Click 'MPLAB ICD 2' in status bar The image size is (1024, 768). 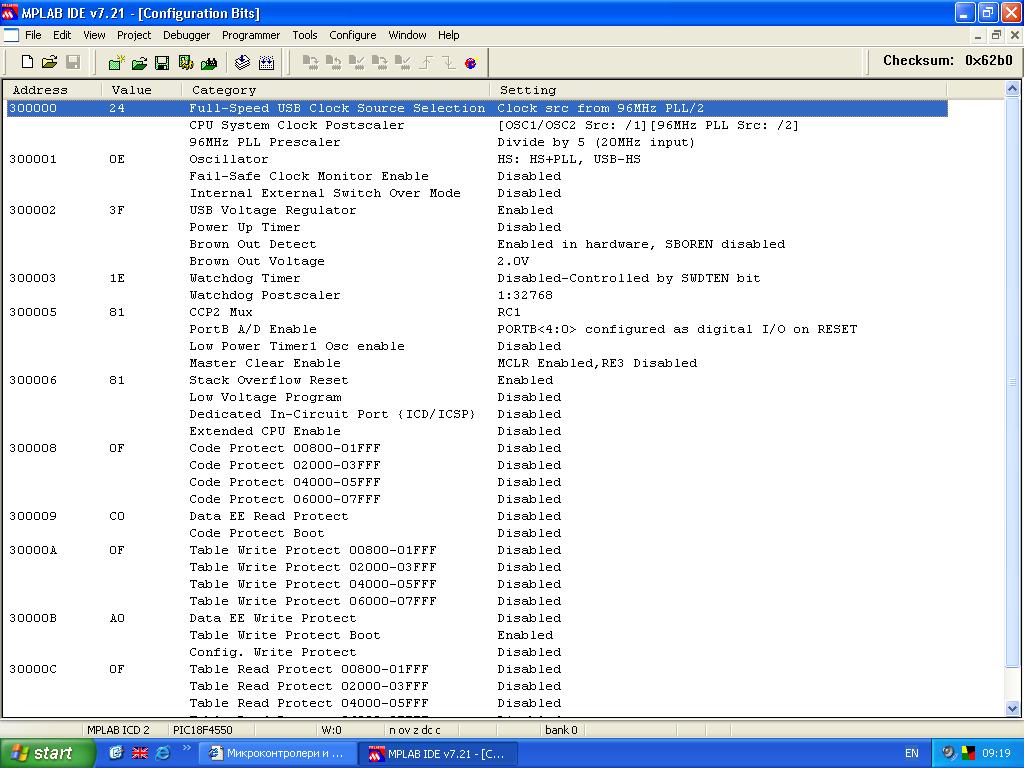pyautogui.click(x=118, y=730)
